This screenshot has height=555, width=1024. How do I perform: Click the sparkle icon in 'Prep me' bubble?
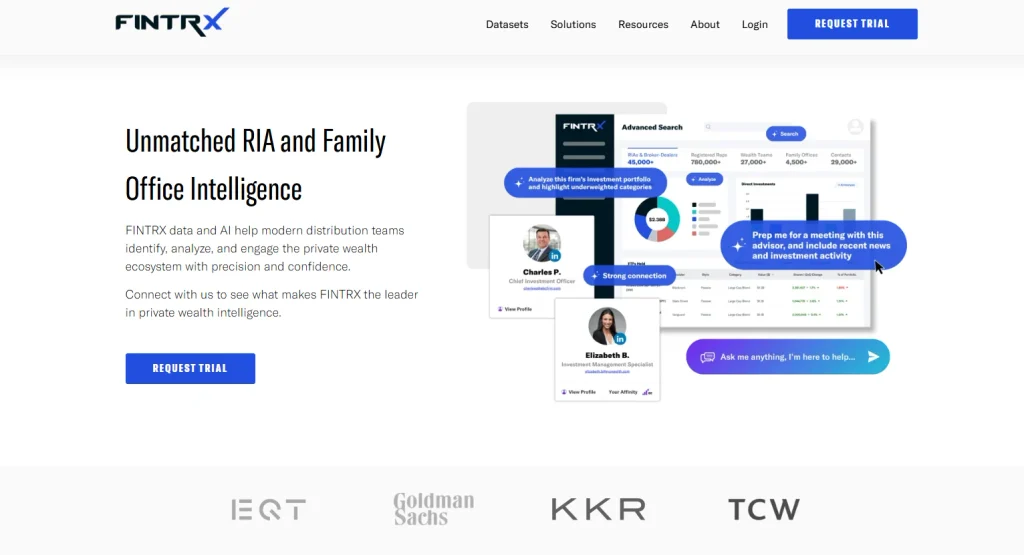pyautogui.click(x=738, y=246)
